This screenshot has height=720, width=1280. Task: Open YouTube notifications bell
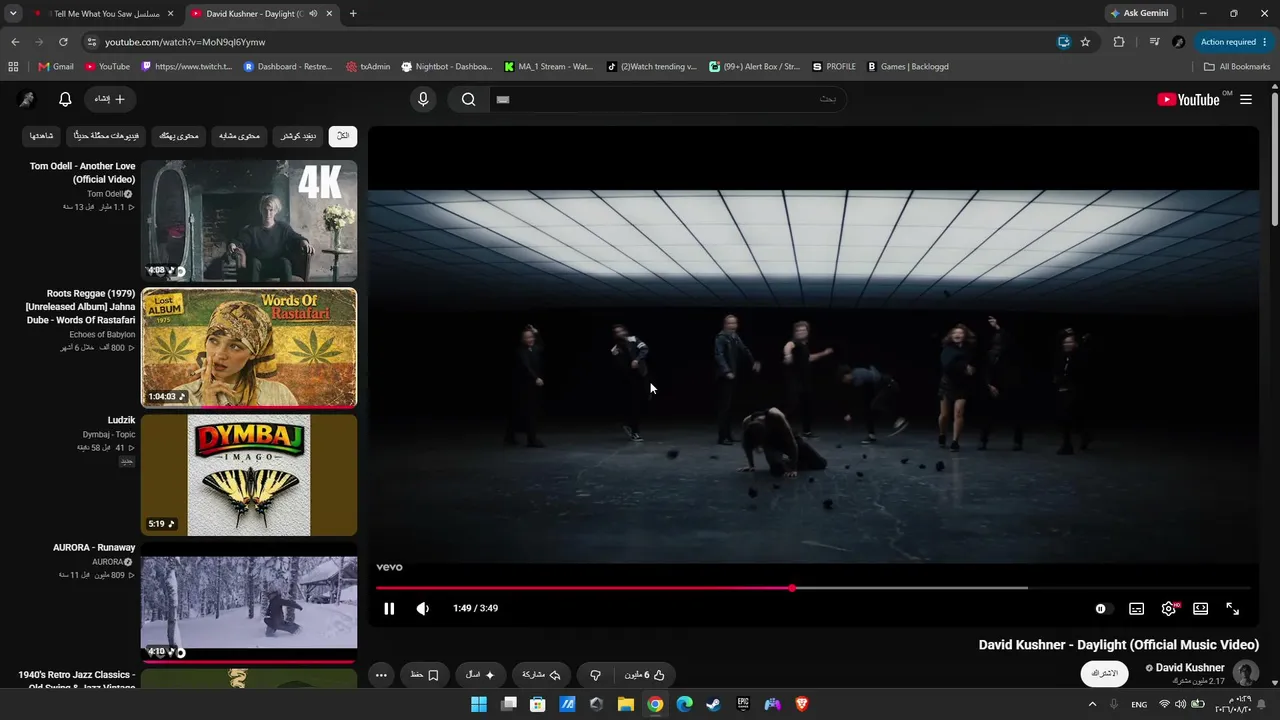coord(65,99)
